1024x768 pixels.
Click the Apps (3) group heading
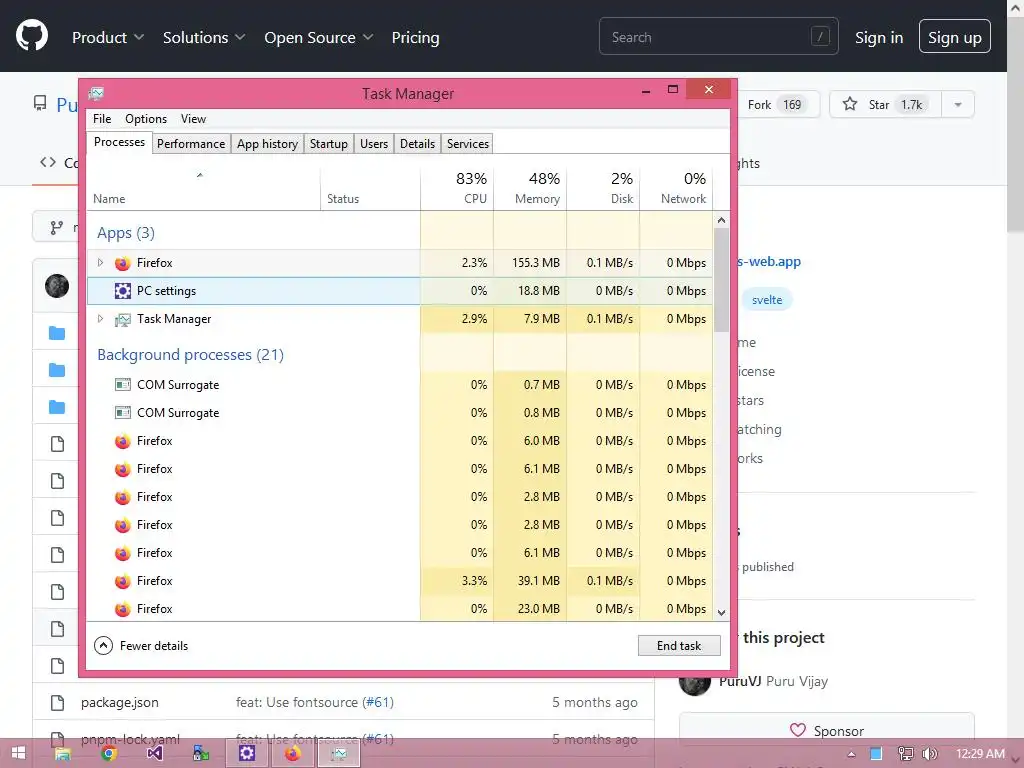(x=125, y=233)
